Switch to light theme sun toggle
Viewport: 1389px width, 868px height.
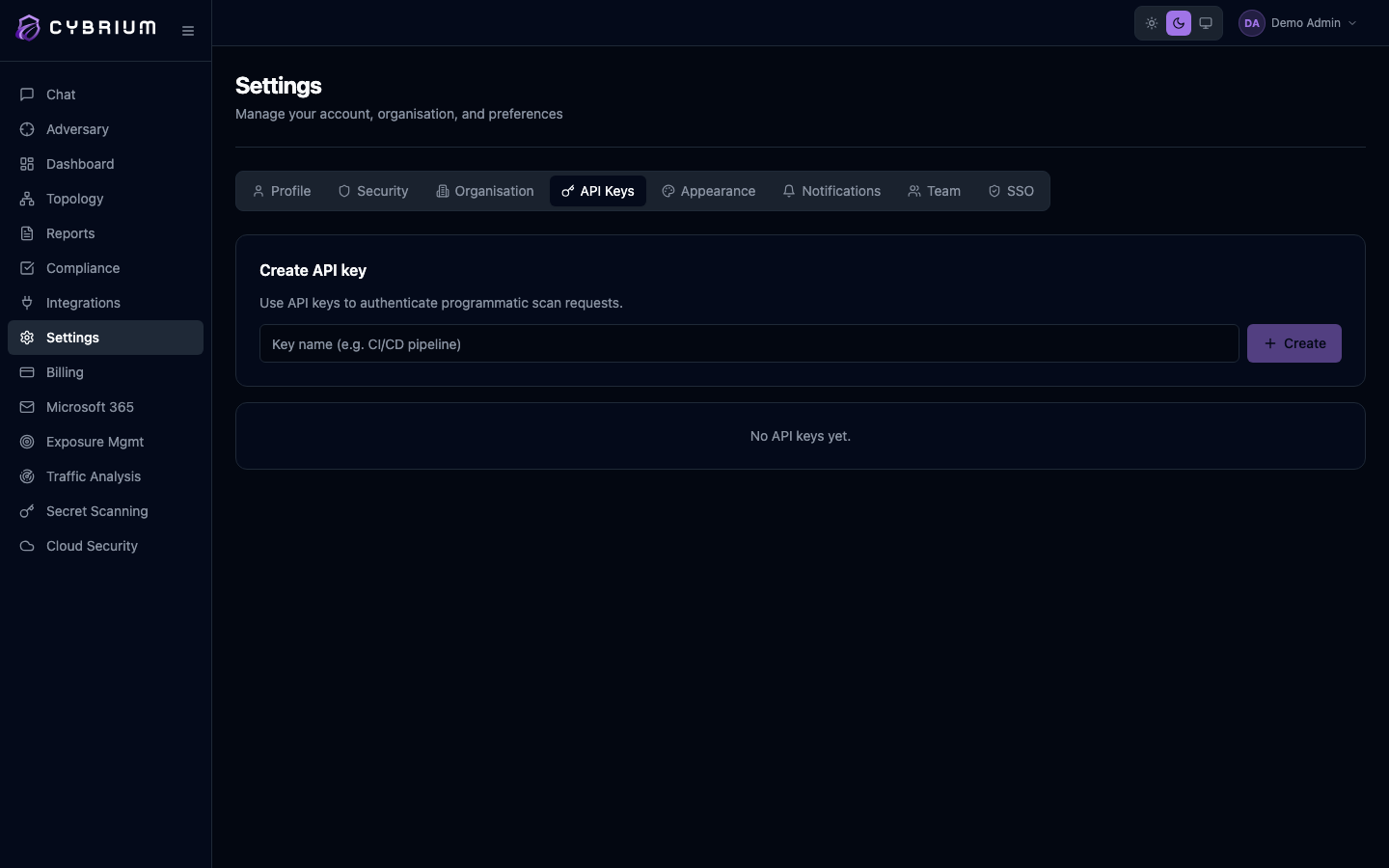click(1152, 23)
